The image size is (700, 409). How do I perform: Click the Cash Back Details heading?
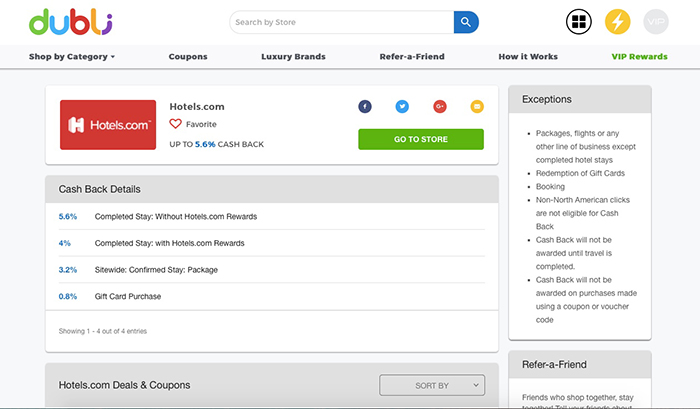click(x=100, y=189)
